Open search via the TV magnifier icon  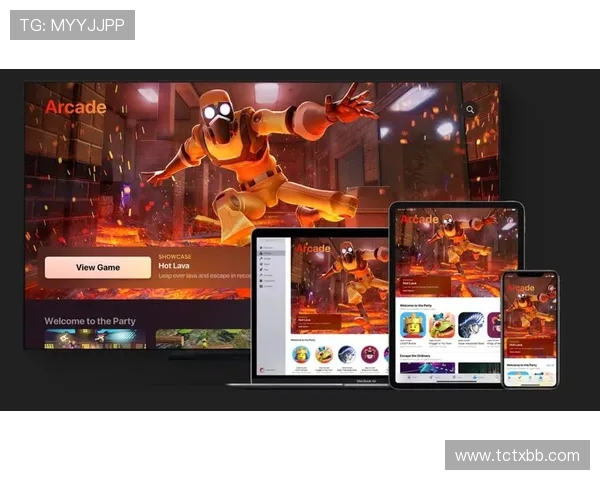[x=470, y=110]
